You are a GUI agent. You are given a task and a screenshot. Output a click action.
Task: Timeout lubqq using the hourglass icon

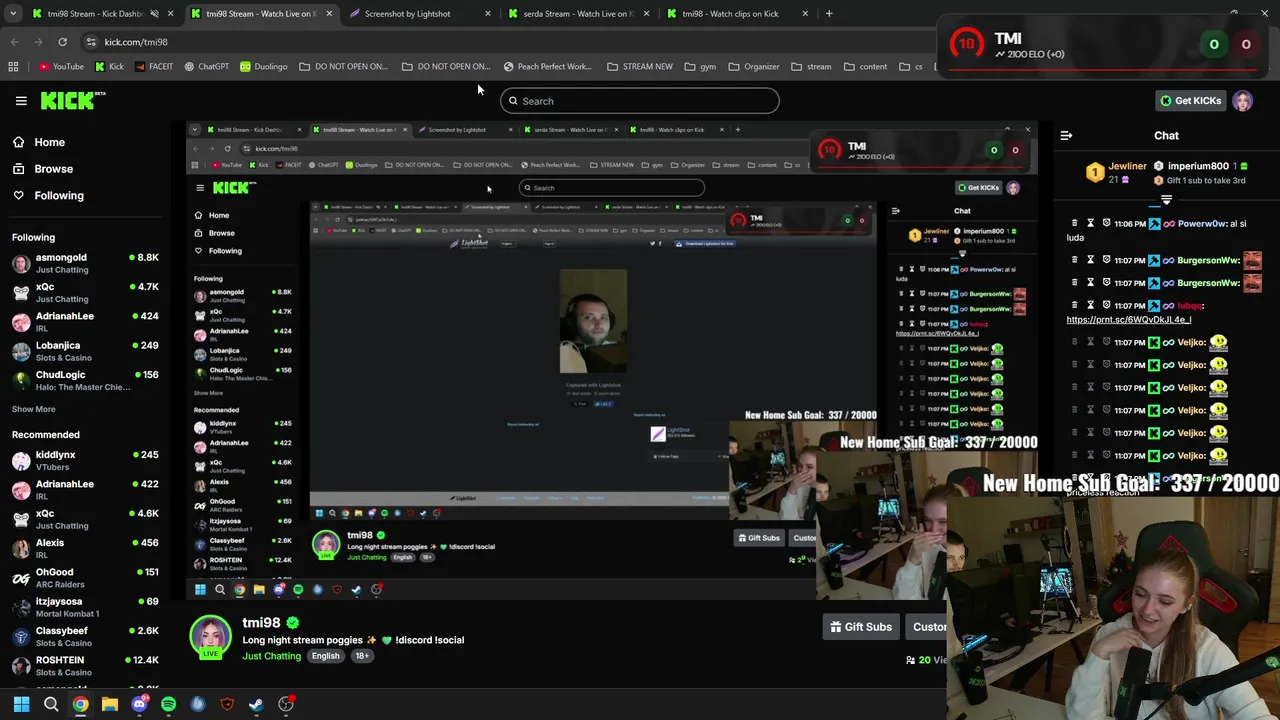click(x=1091, y=306)
